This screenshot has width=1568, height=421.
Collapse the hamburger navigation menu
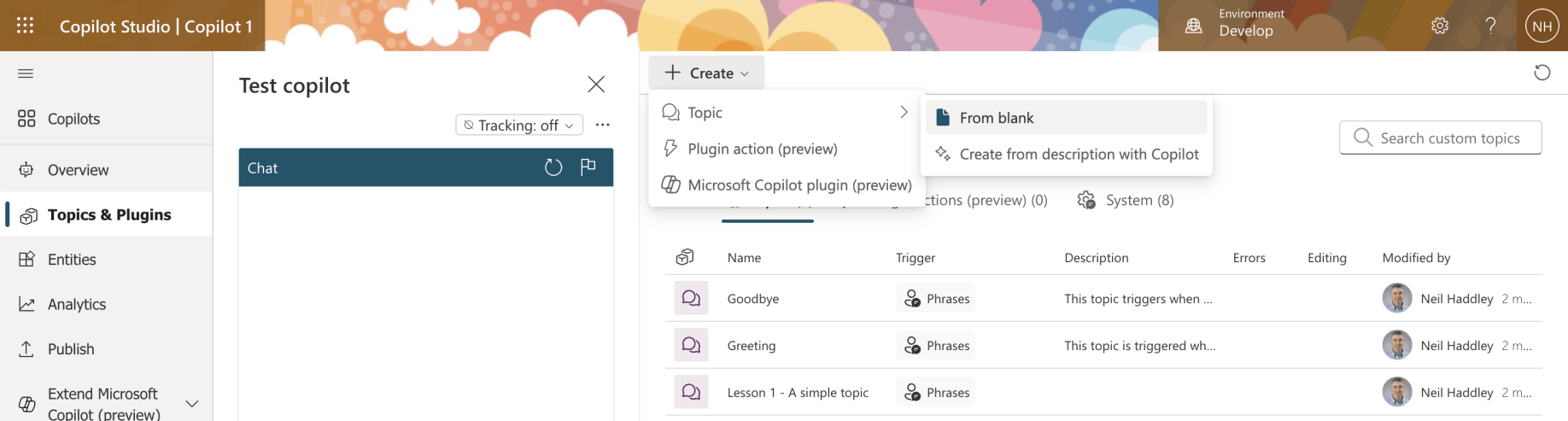[x=26, y=73]
